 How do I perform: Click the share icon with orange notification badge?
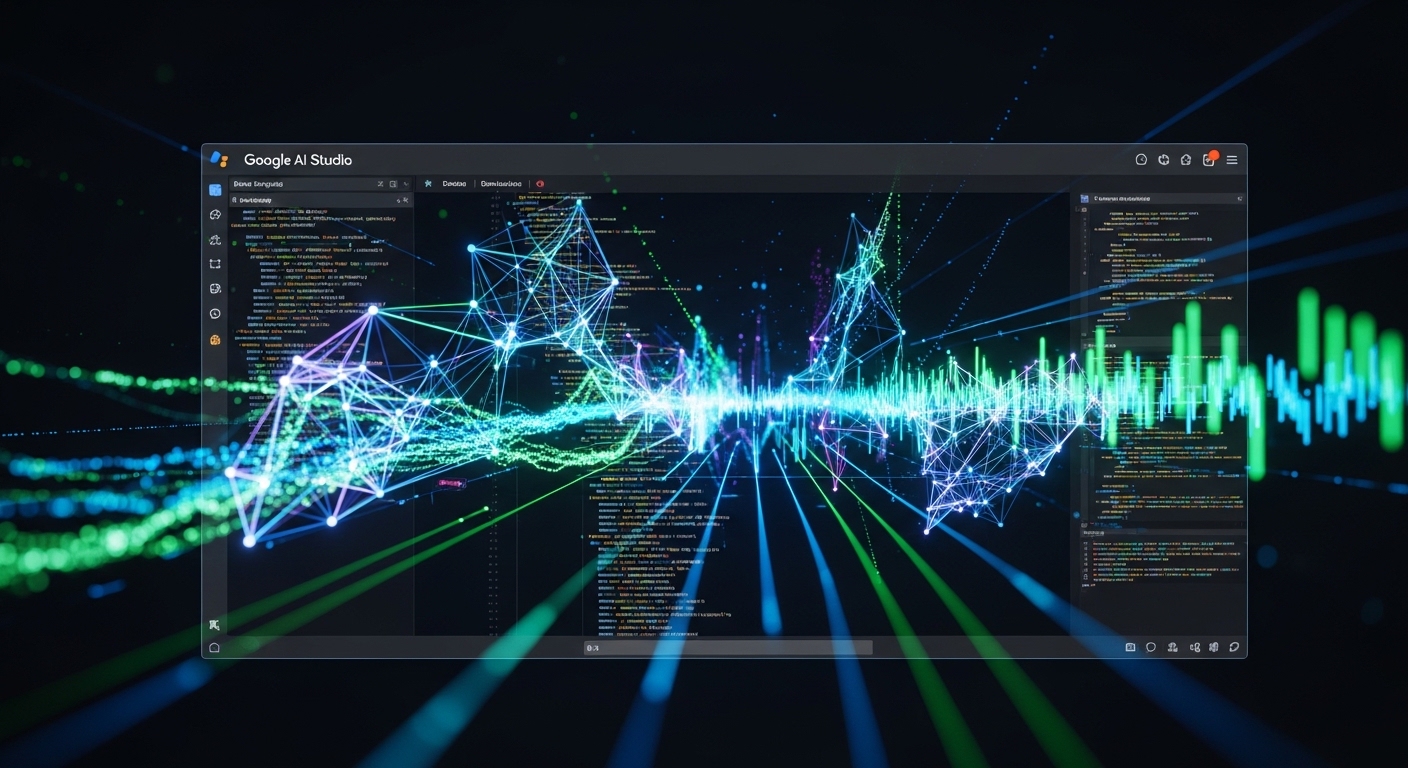1208,159
